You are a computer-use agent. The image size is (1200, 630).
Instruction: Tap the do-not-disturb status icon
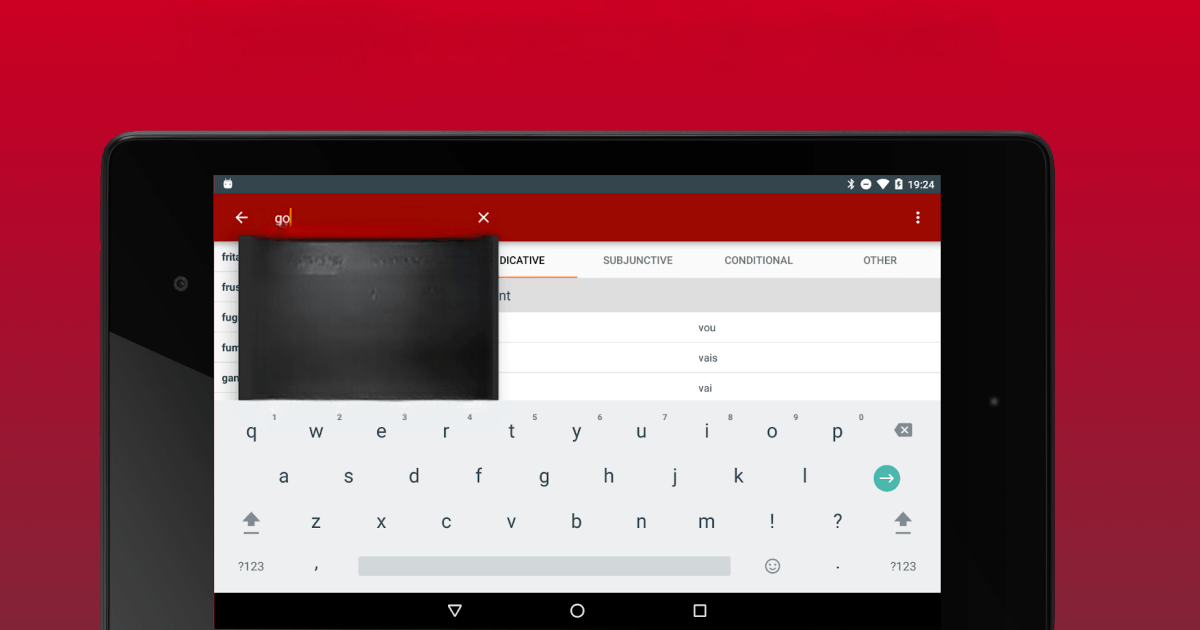[x=866, y=184]
